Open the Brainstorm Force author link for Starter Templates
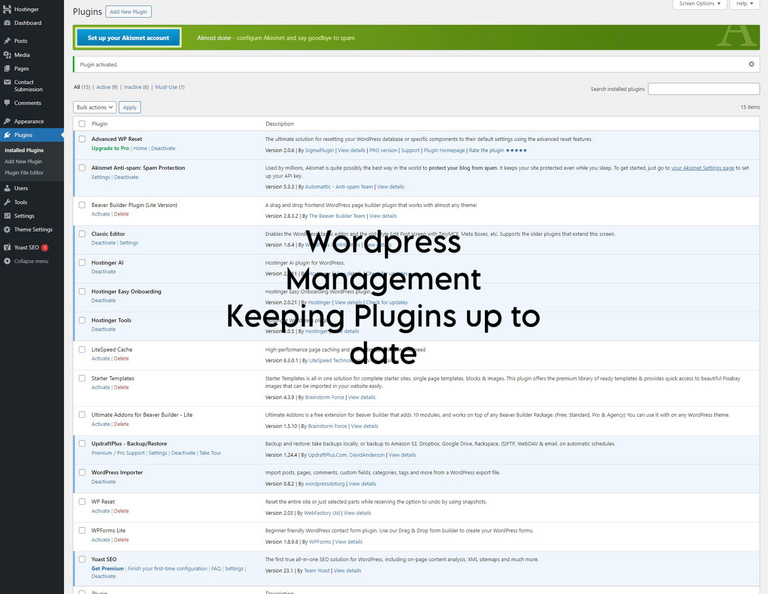 click(324, 398)
